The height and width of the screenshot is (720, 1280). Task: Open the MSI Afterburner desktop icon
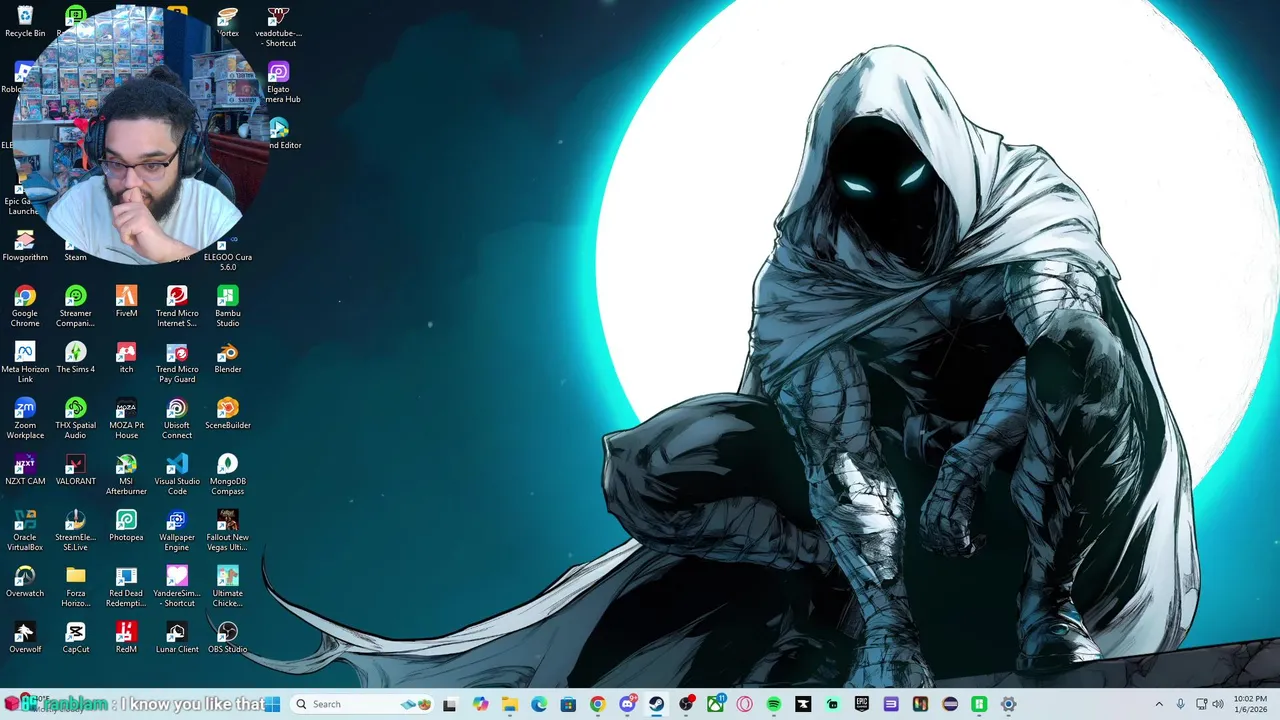[x=126, y=474]
